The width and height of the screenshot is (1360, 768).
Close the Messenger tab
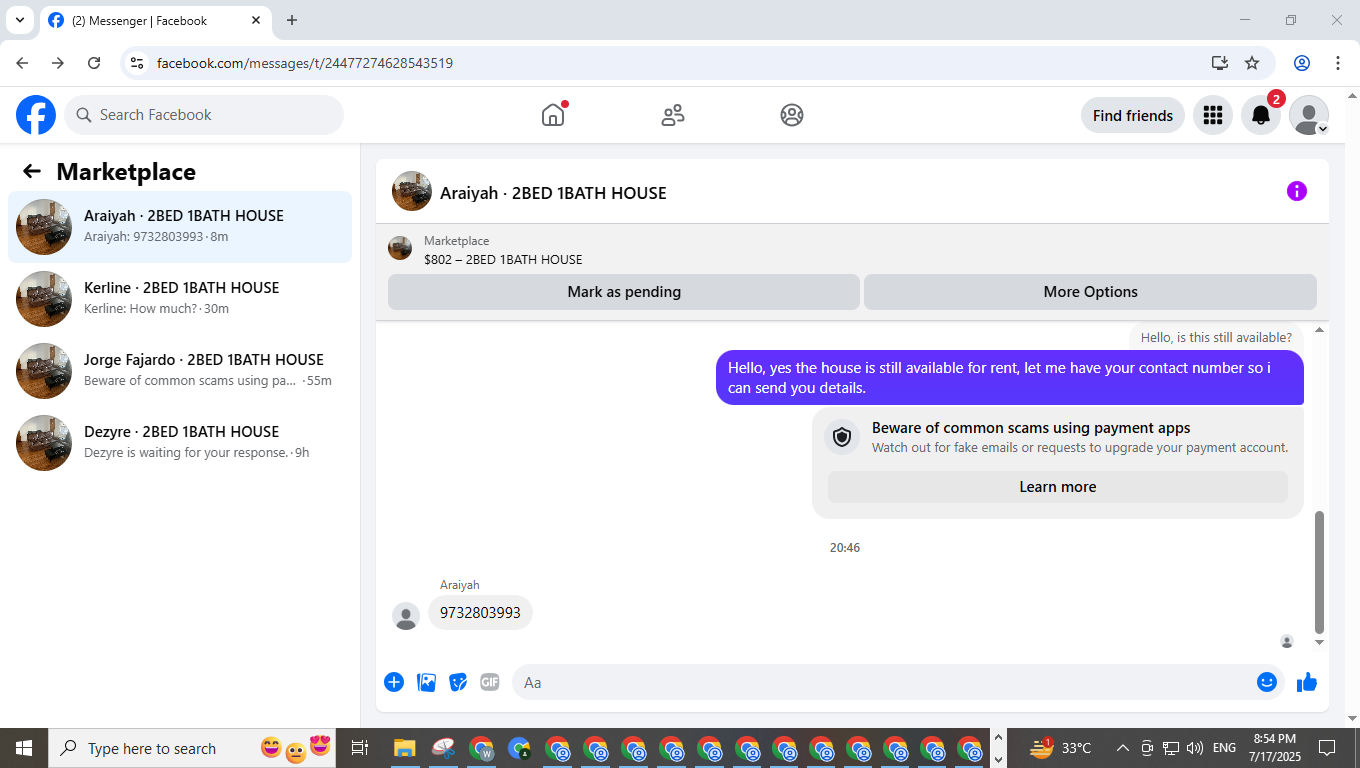(256, 20)
